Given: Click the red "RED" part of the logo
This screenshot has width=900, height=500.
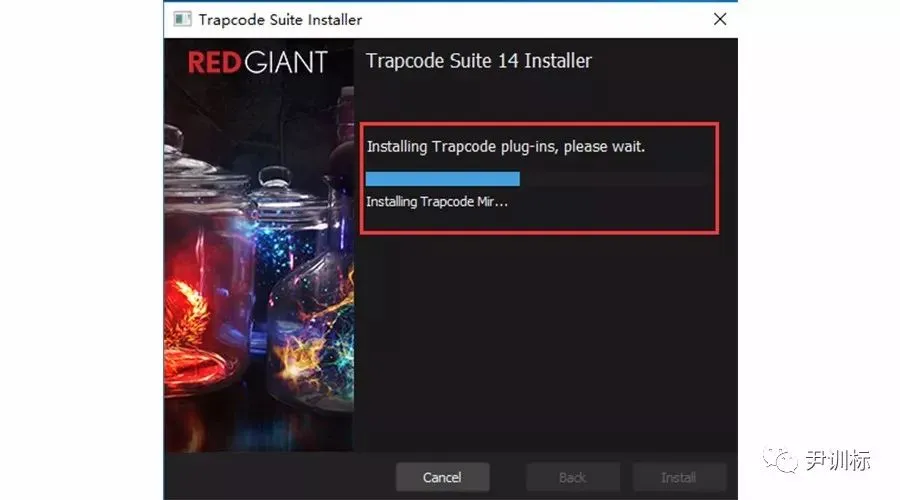Looking at the screenshot, I should coord(214,63).
